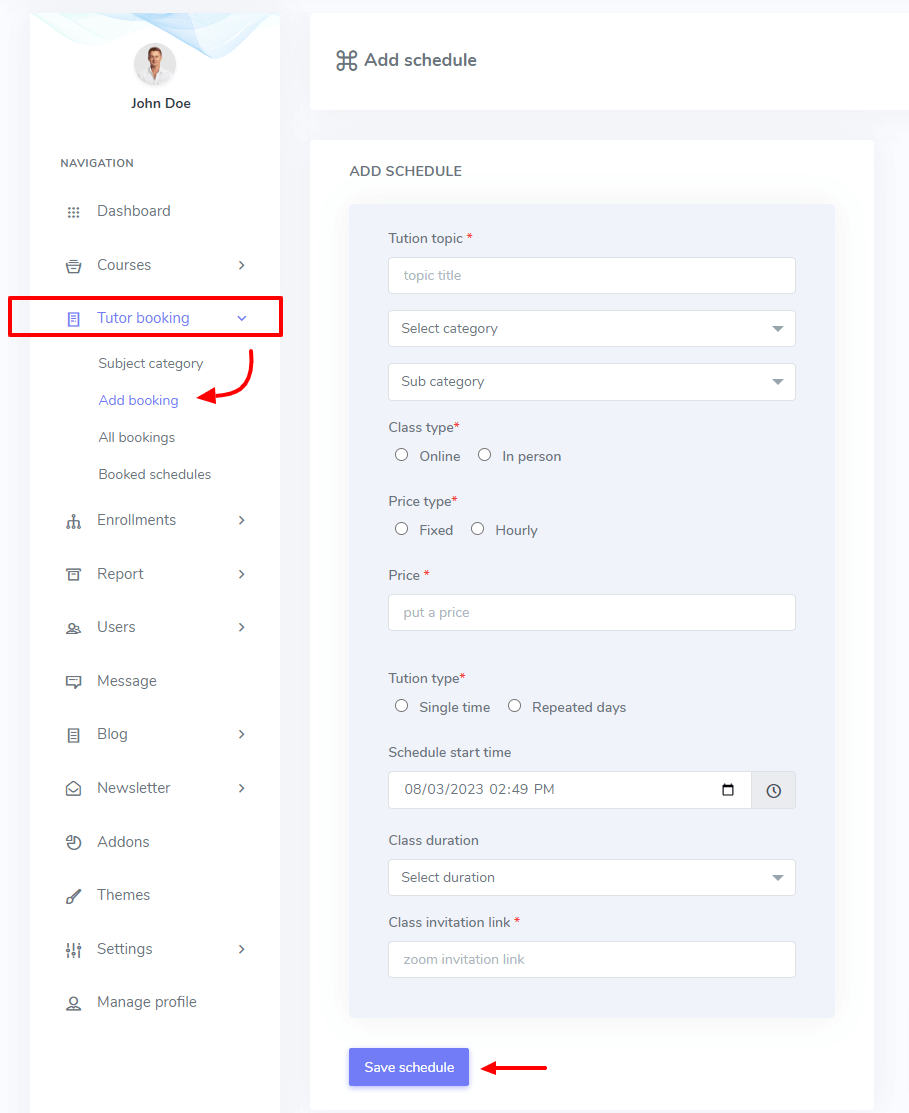This screenshot has width=909, height=1113.
Task: Click the Addons icon in sidebar
Action: click(x=73, y=842)
